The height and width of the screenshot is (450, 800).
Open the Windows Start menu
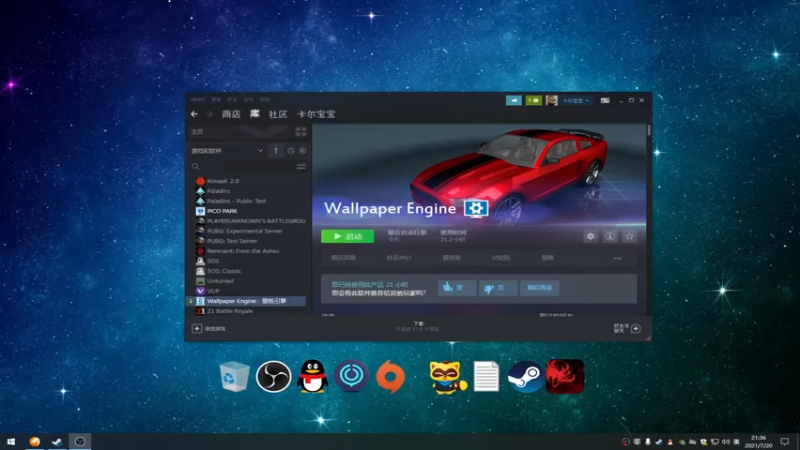pyautogui.click(x=11, y=441)
